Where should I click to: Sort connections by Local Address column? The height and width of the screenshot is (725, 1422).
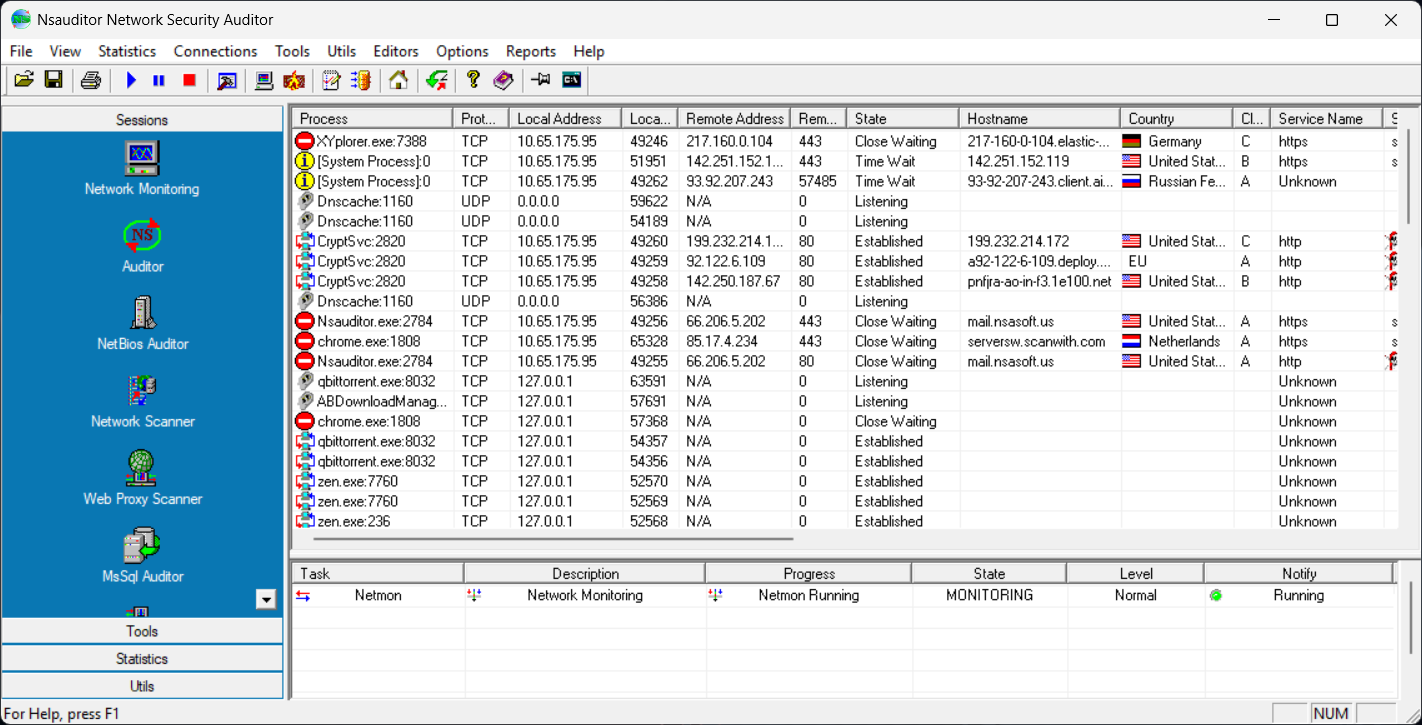(x=565, y=118)
